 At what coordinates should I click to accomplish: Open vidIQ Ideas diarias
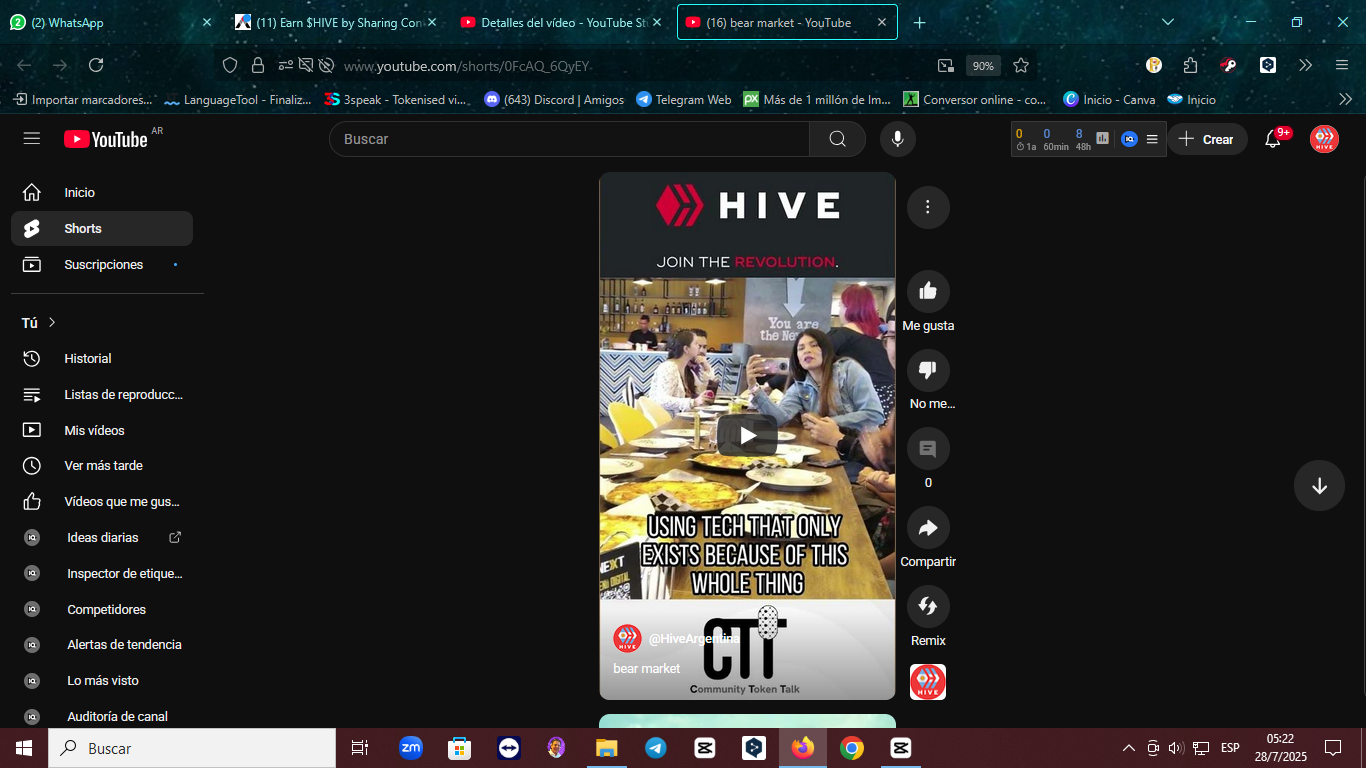102,537
